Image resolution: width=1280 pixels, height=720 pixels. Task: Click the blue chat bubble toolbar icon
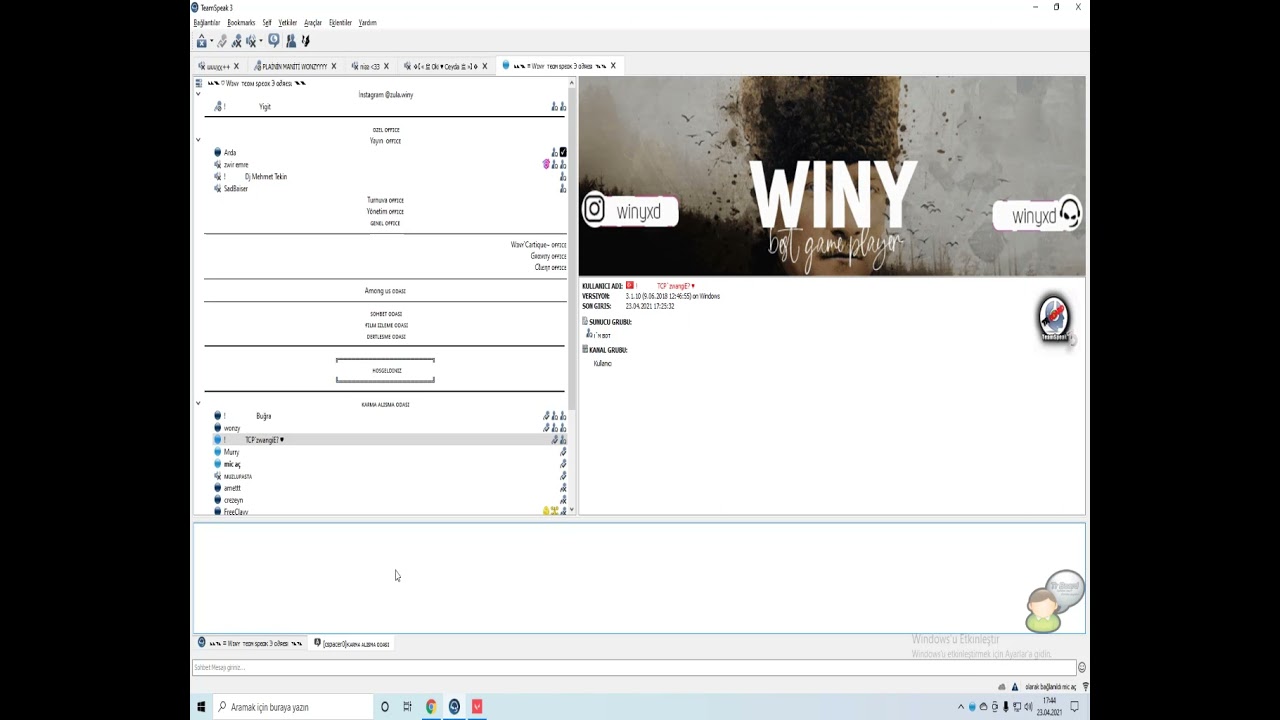273,41
